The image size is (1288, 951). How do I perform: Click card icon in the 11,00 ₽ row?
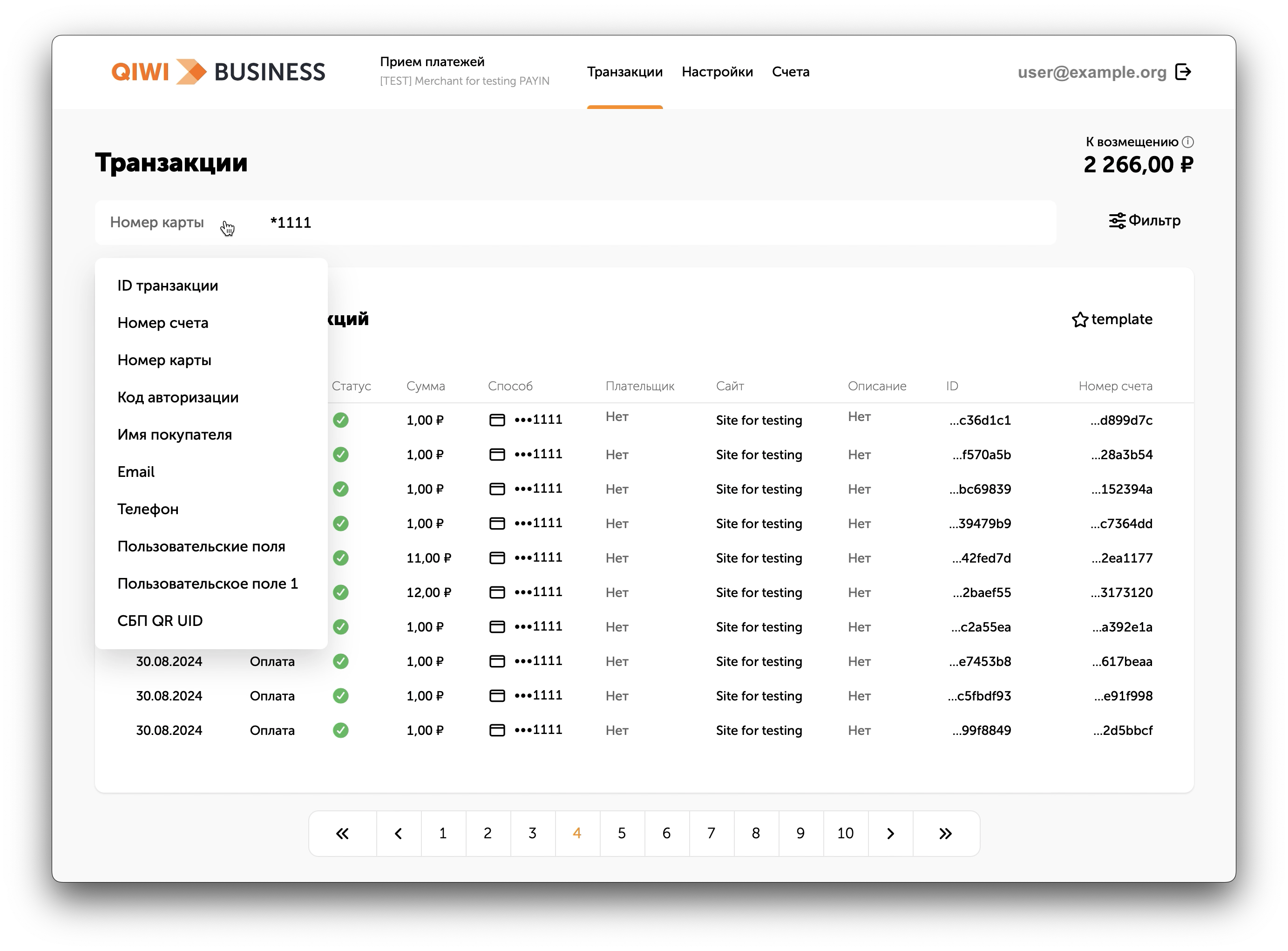pos(497,558)
